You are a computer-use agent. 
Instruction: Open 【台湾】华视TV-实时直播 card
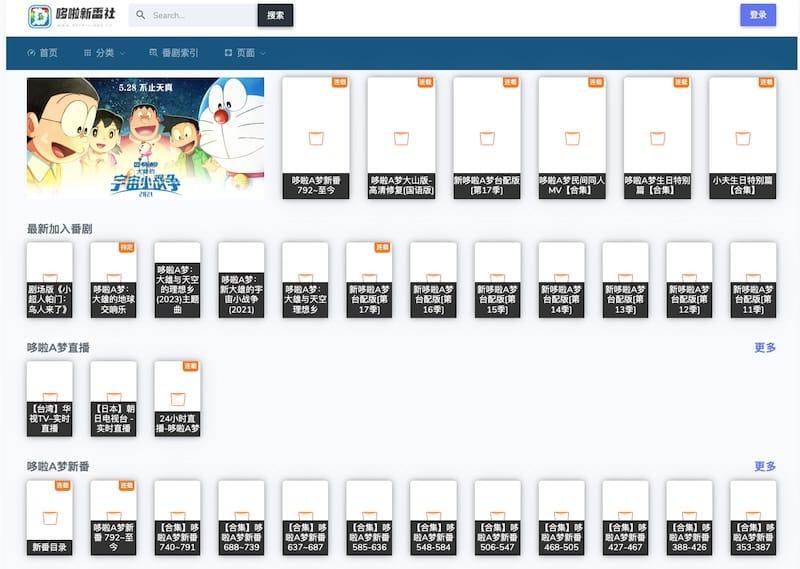tap(49, 399)
